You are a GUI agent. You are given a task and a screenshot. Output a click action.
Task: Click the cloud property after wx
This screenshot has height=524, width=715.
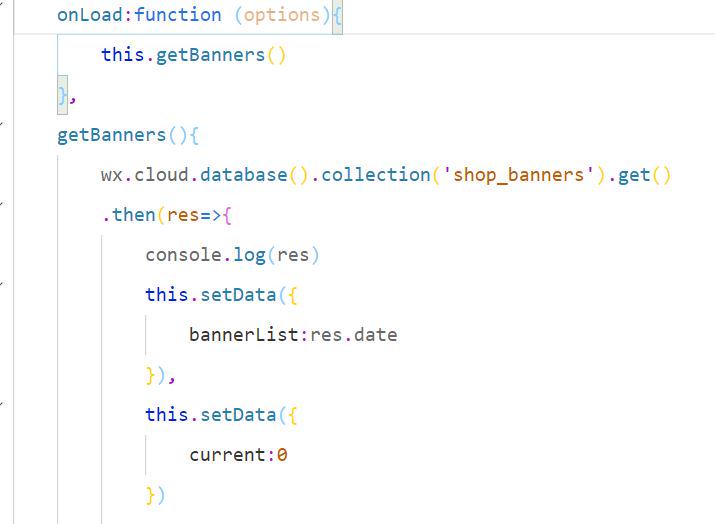click(x=161, y=175)
